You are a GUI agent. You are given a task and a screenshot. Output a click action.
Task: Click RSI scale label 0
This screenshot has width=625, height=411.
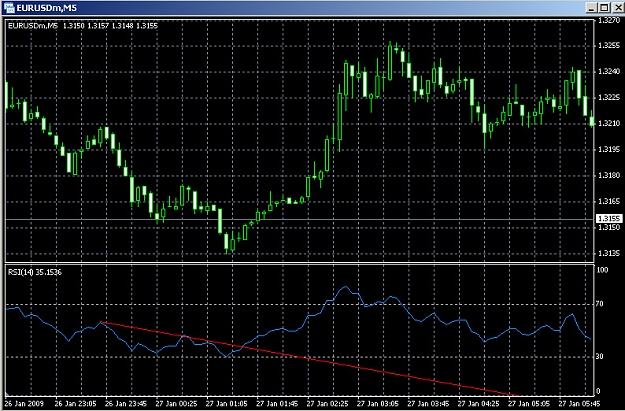point(598,391)
